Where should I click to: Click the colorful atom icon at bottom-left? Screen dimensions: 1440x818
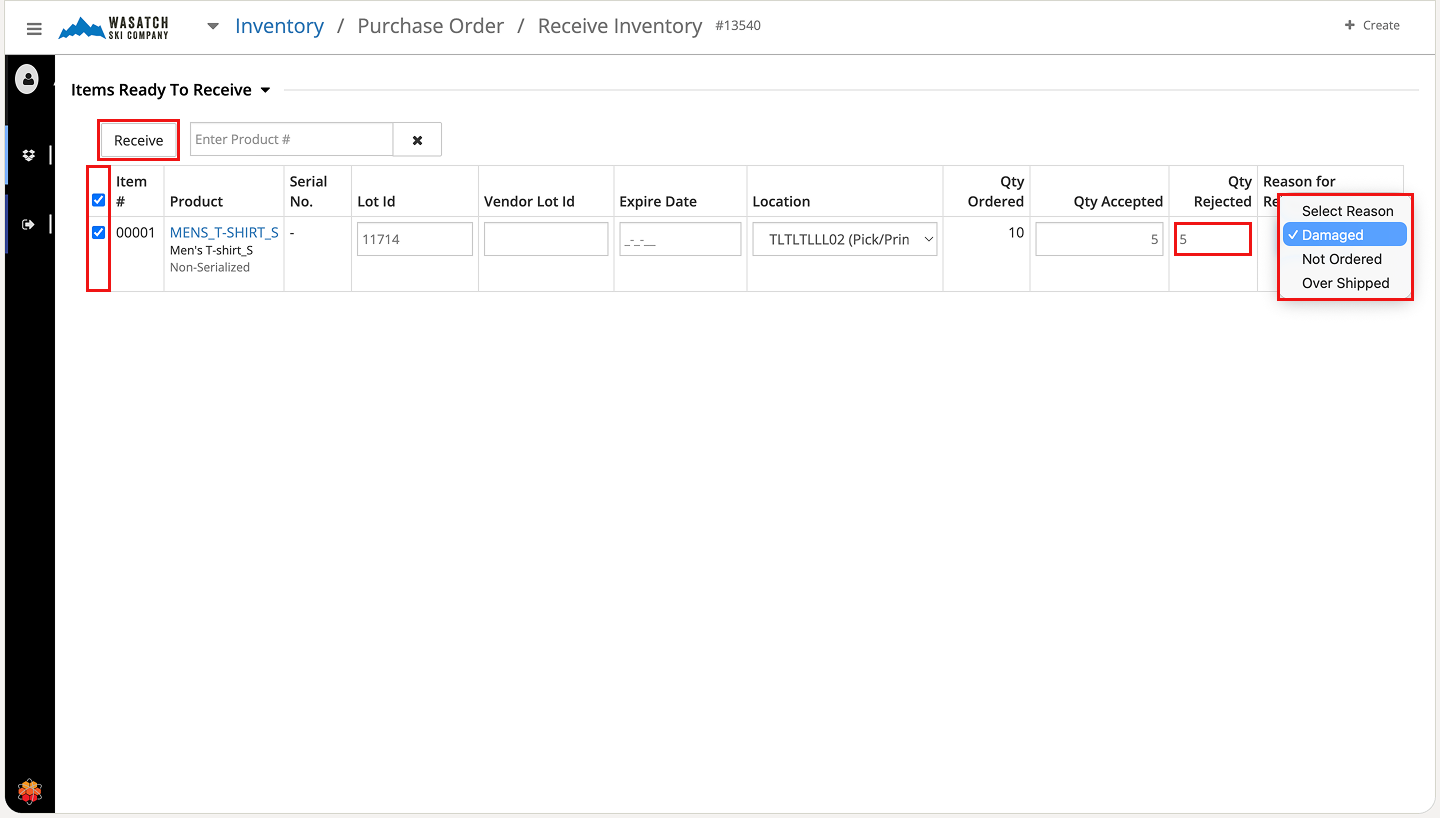pos(30,792)
